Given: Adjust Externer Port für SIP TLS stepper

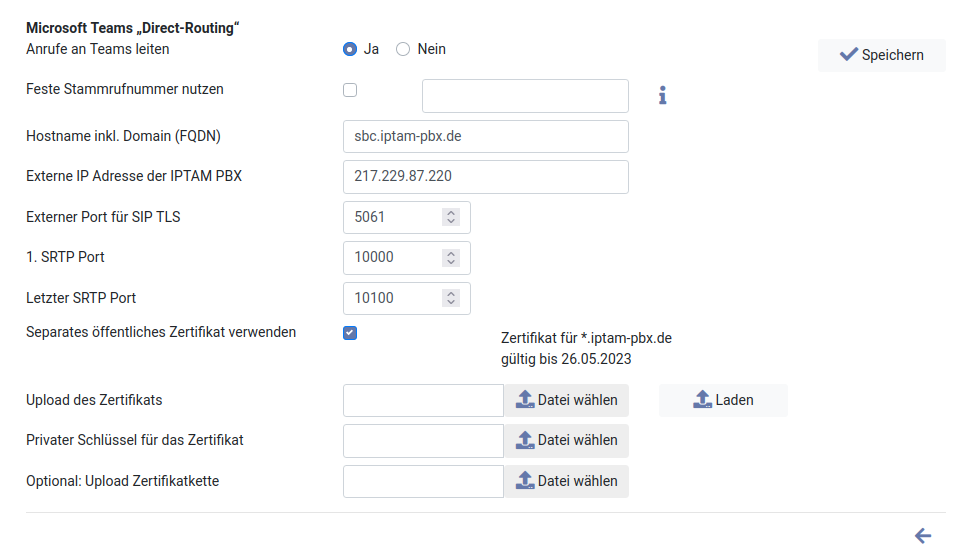Looking at the screenshot, I should pyautogui.click(x=451, y=217).
